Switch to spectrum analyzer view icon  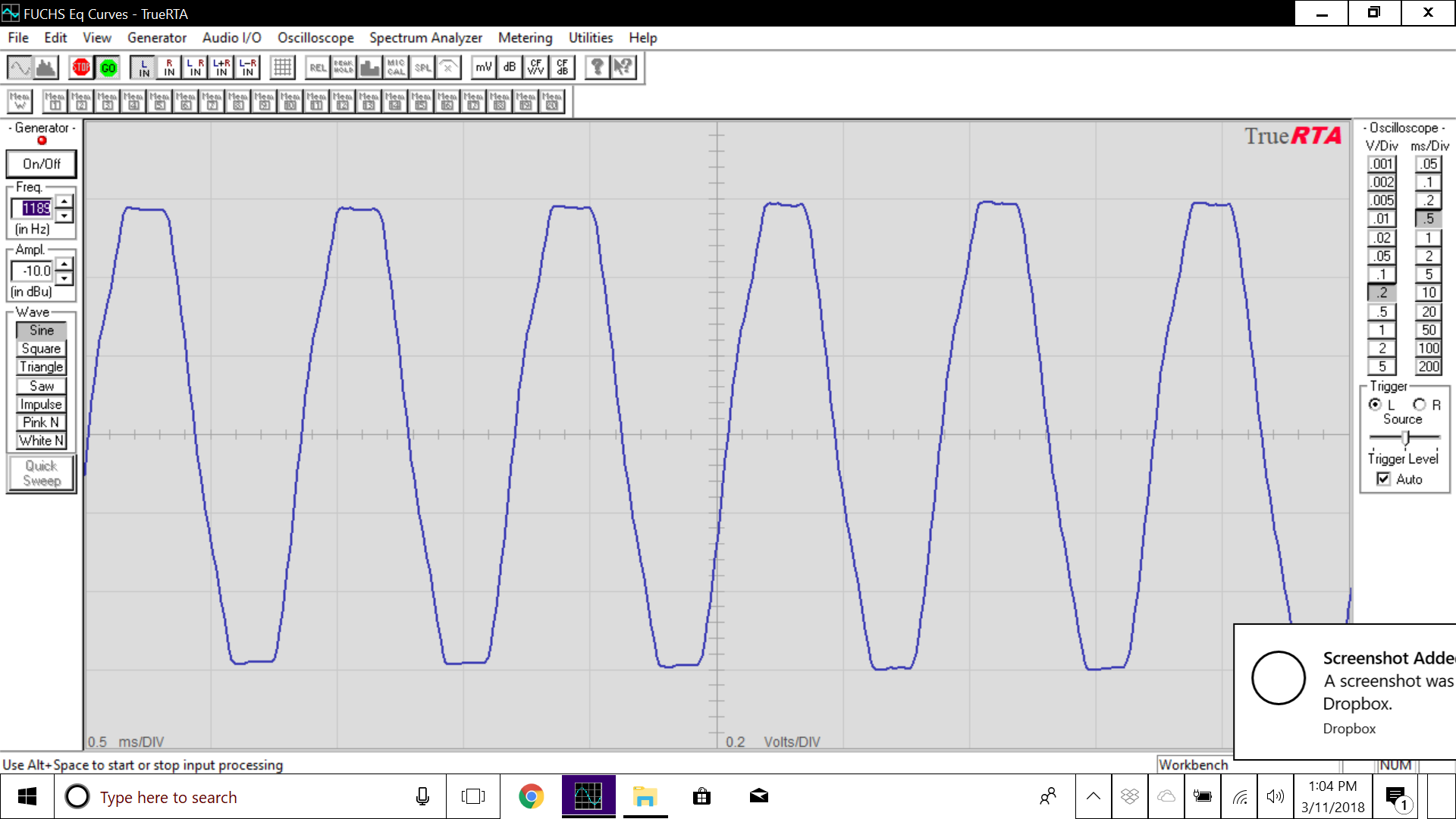click(47, 67)
